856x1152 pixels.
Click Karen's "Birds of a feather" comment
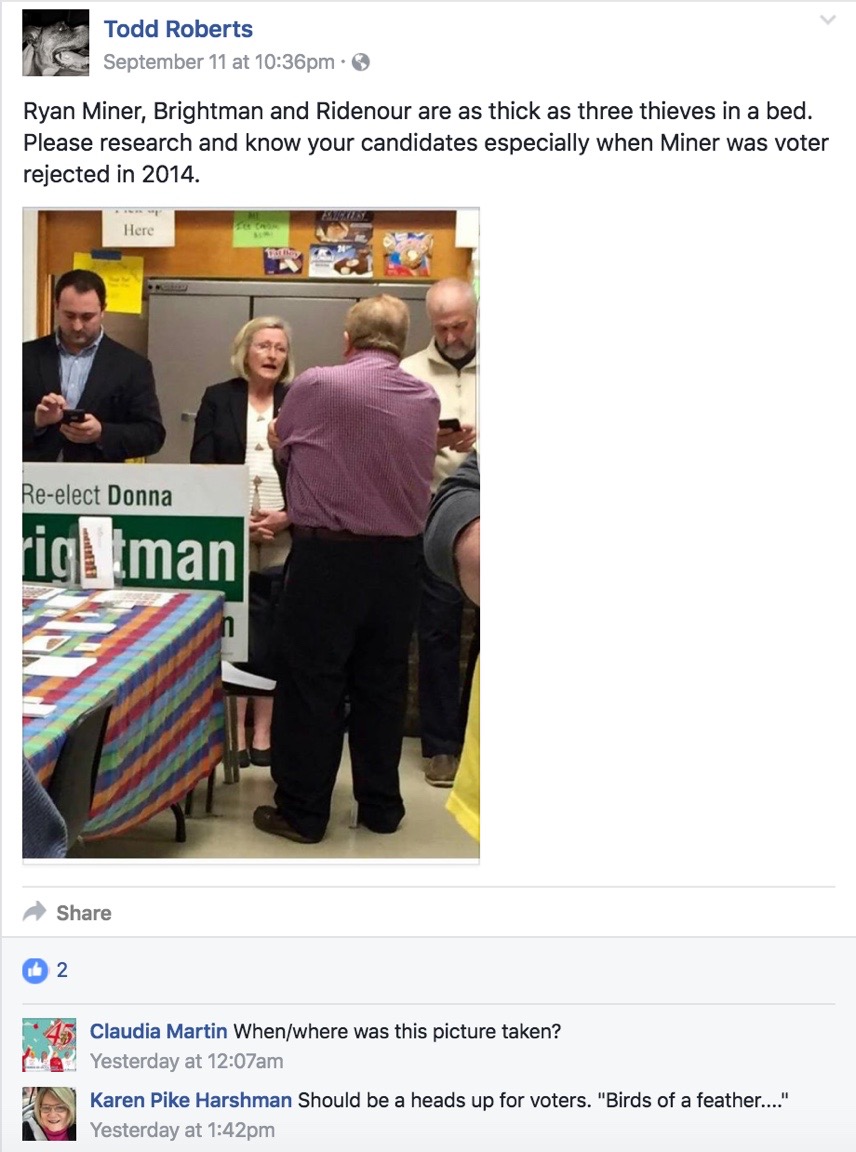543,1100
